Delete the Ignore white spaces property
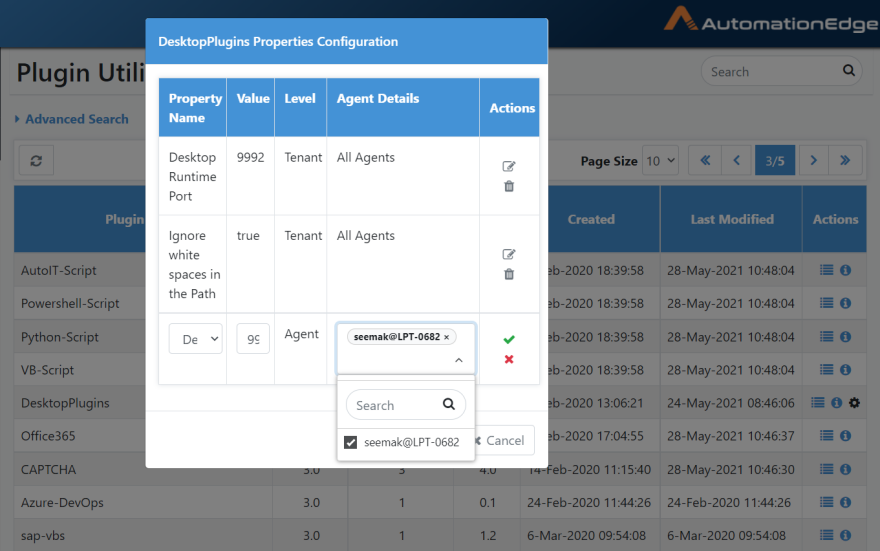Screen dimensions: 880x551 (508, 274)
